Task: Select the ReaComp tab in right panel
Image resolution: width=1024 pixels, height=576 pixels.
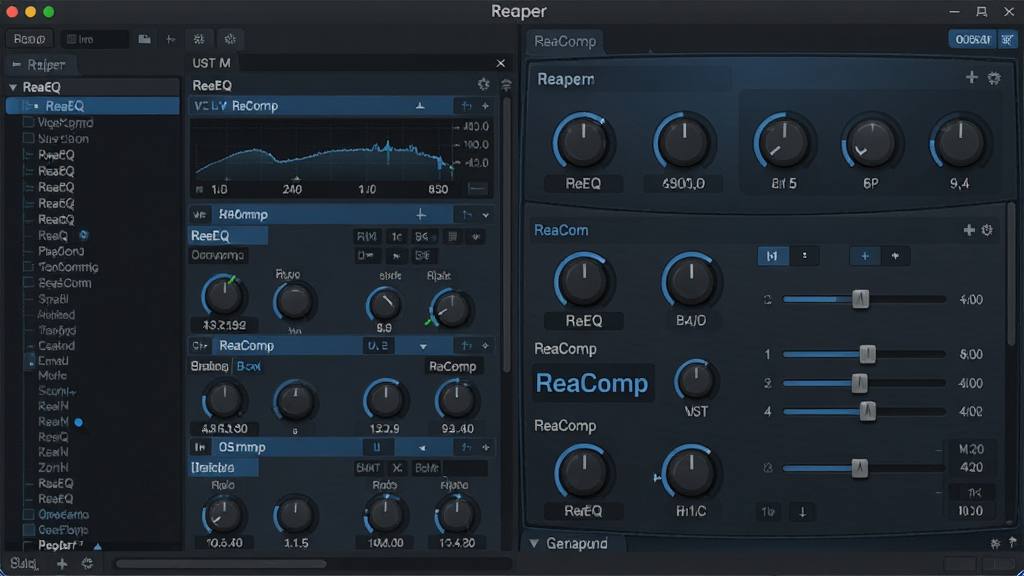Action: pyautogui.click(x=565, y=41)
